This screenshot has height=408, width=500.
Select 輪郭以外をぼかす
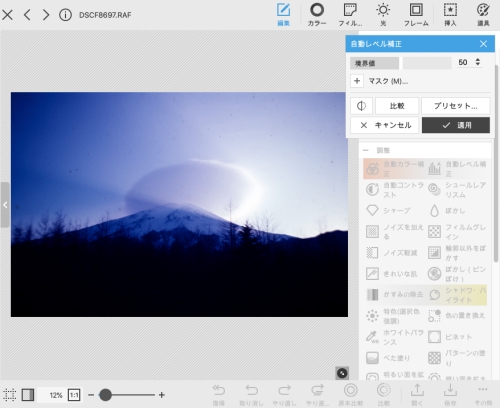pyautogui.click(x=457, y=253)
